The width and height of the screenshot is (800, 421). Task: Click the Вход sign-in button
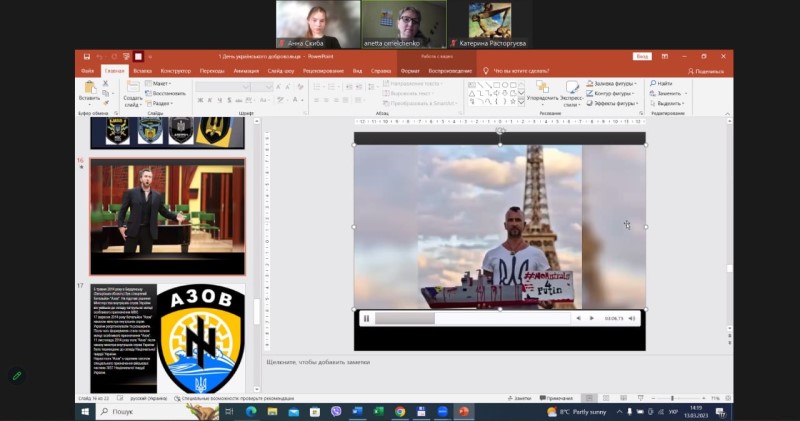click(x=642, y=57)
